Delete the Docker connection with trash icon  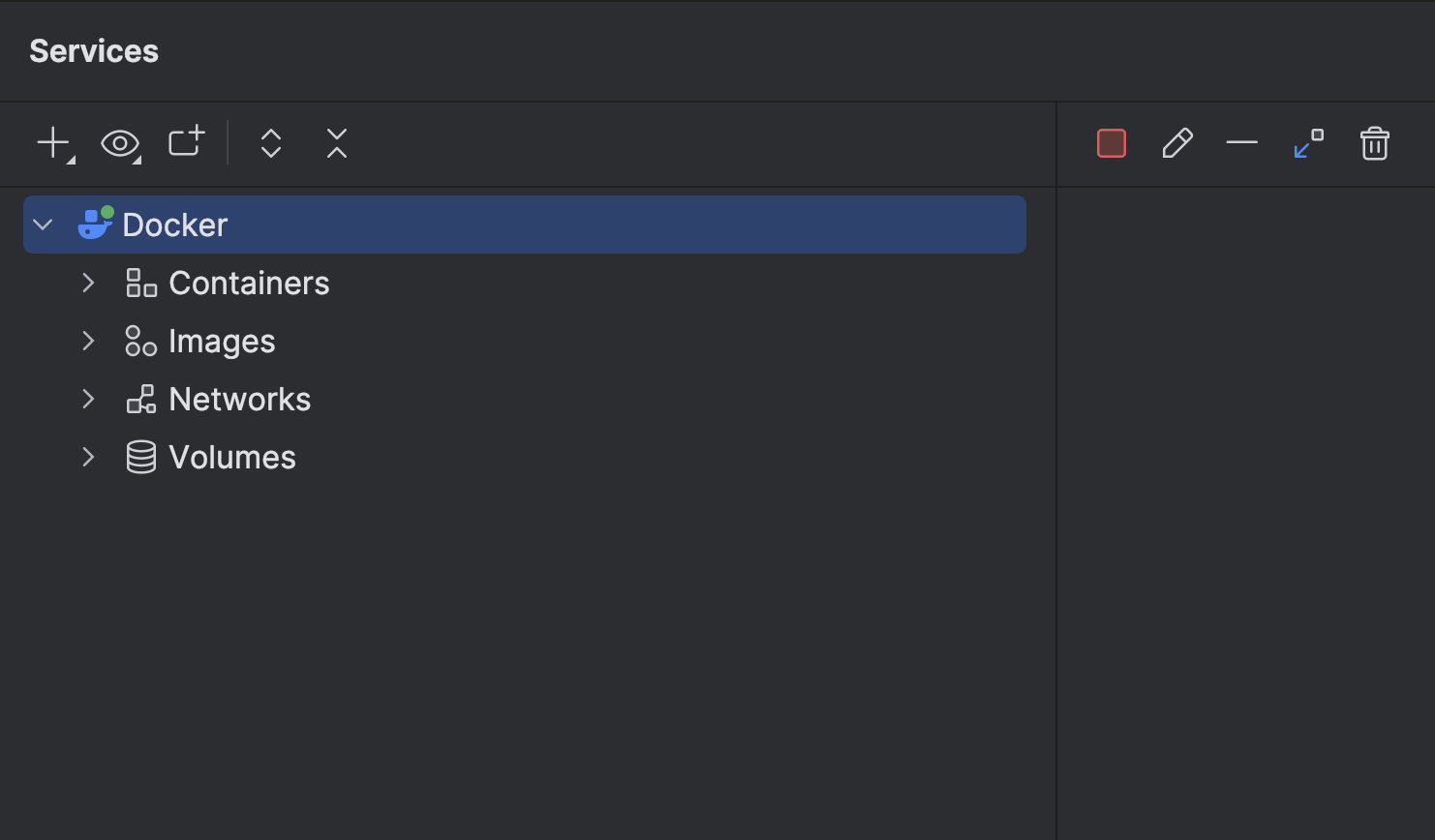point(1375,143)
